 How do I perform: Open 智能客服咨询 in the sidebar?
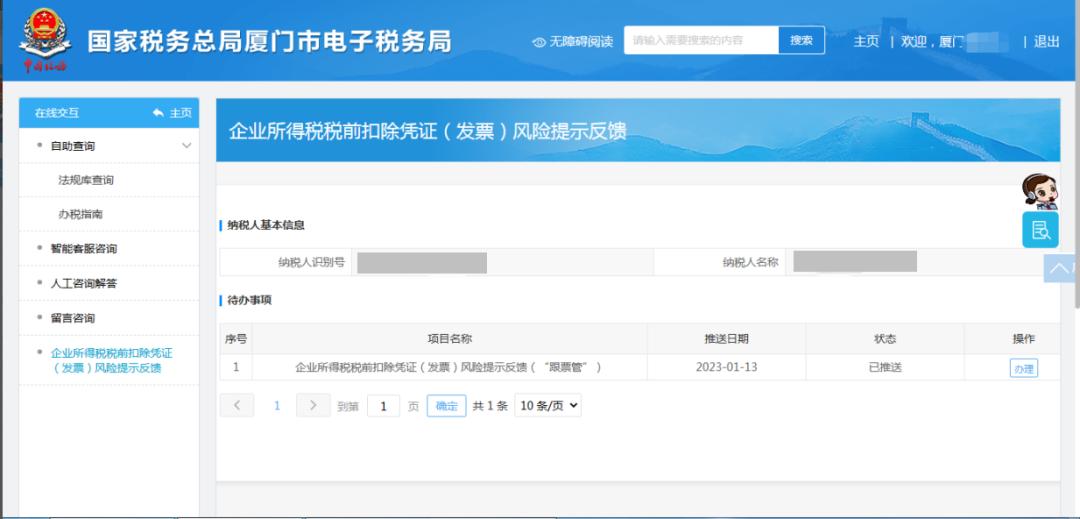point(84,248)
